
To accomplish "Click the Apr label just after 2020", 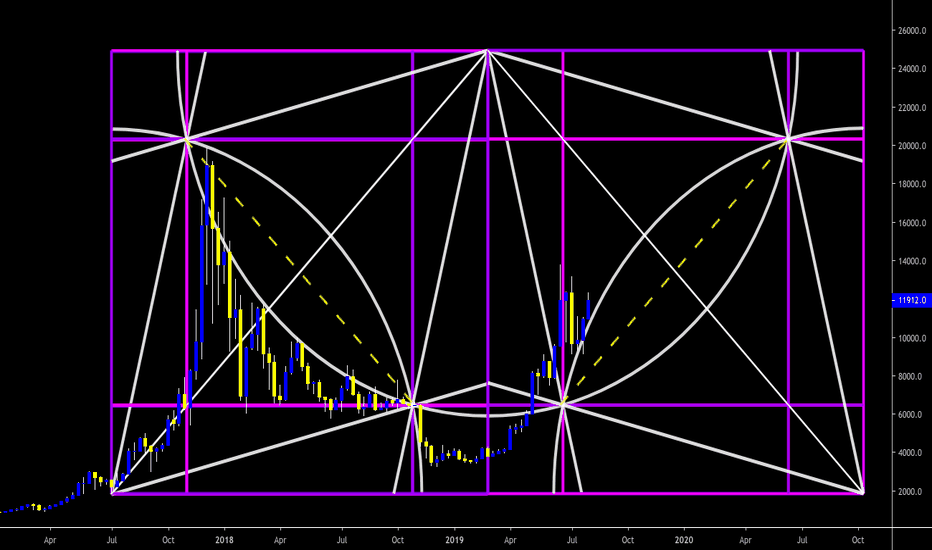I will pyautogui.click(x=745, y=540).
